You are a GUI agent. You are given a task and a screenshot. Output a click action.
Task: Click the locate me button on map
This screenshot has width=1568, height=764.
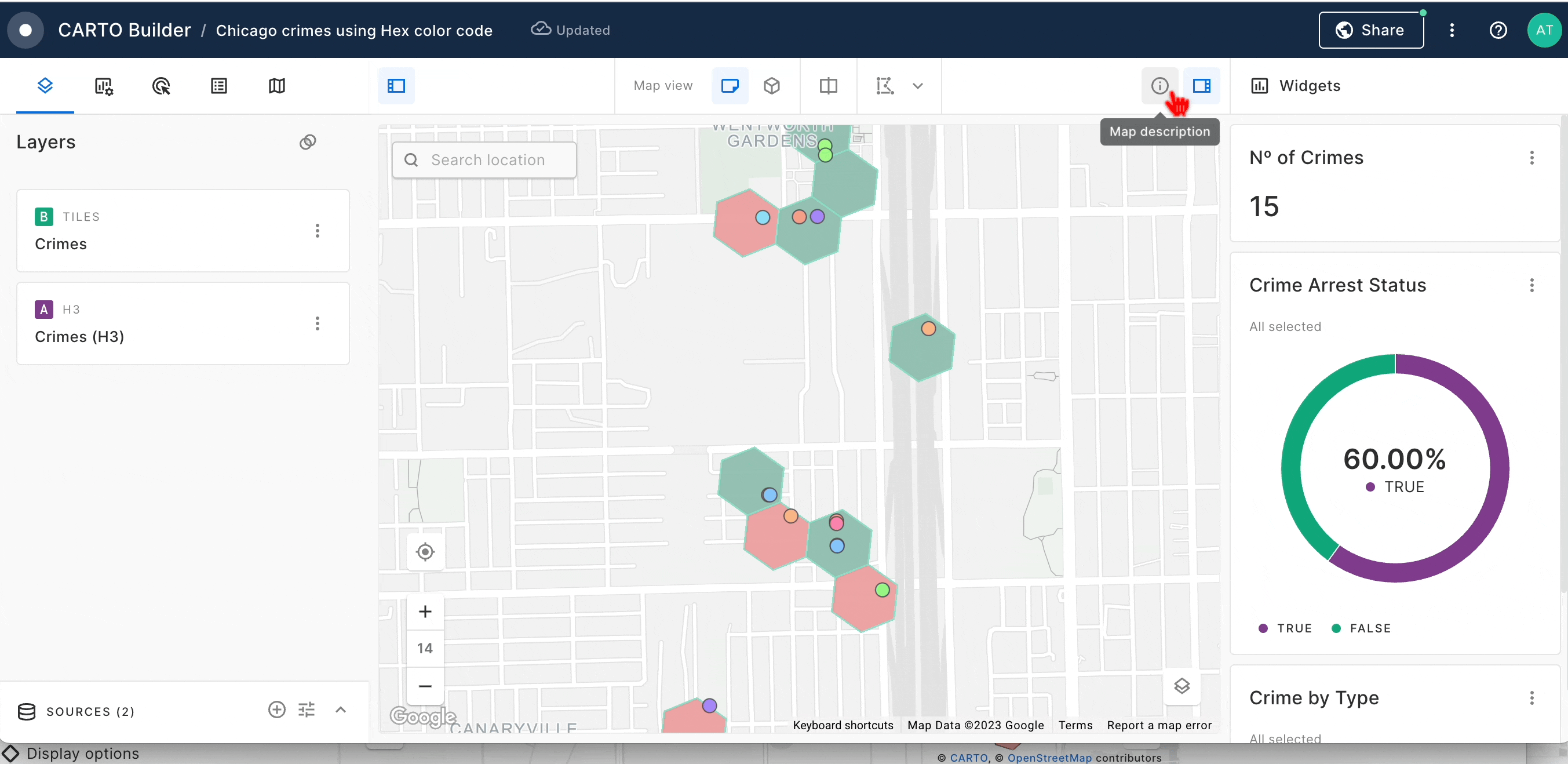(425, 551)
